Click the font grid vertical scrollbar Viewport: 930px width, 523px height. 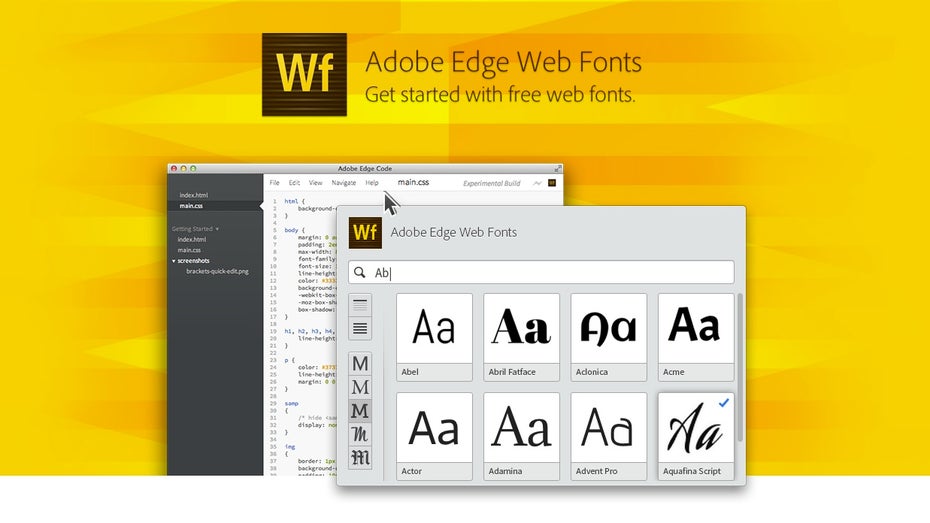point(740,368)
